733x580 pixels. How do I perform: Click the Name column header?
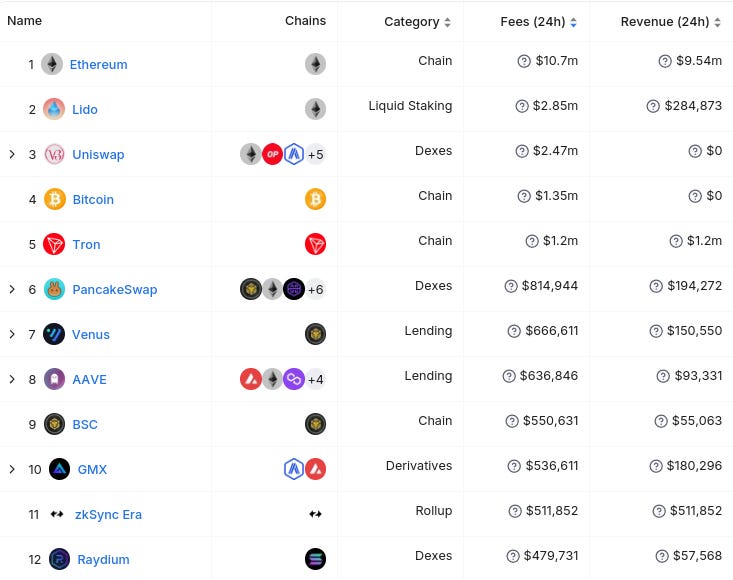24,21
